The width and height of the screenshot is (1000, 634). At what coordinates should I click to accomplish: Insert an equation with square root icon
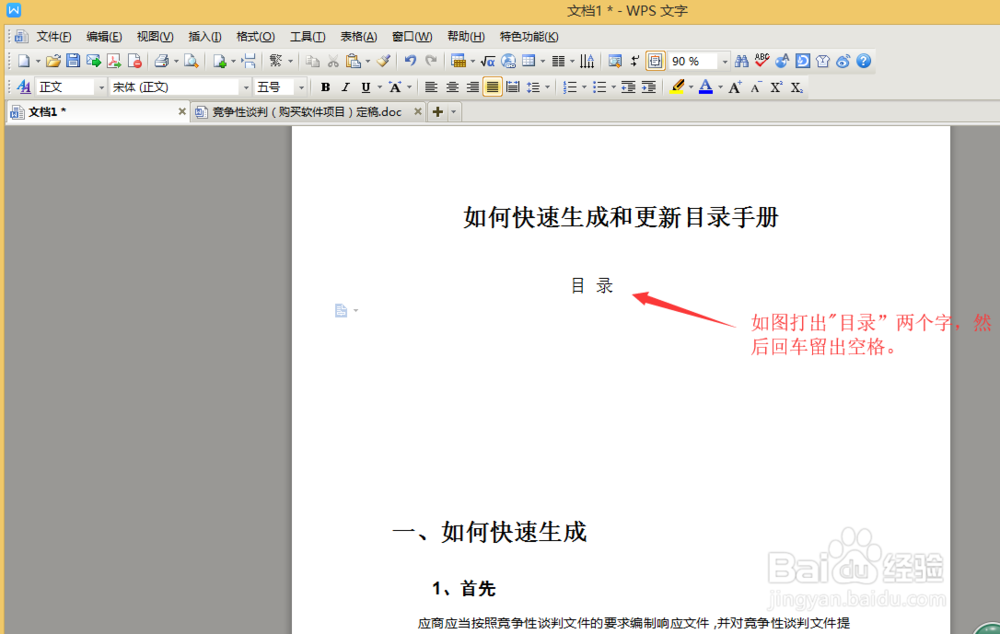tap(488, 61)
